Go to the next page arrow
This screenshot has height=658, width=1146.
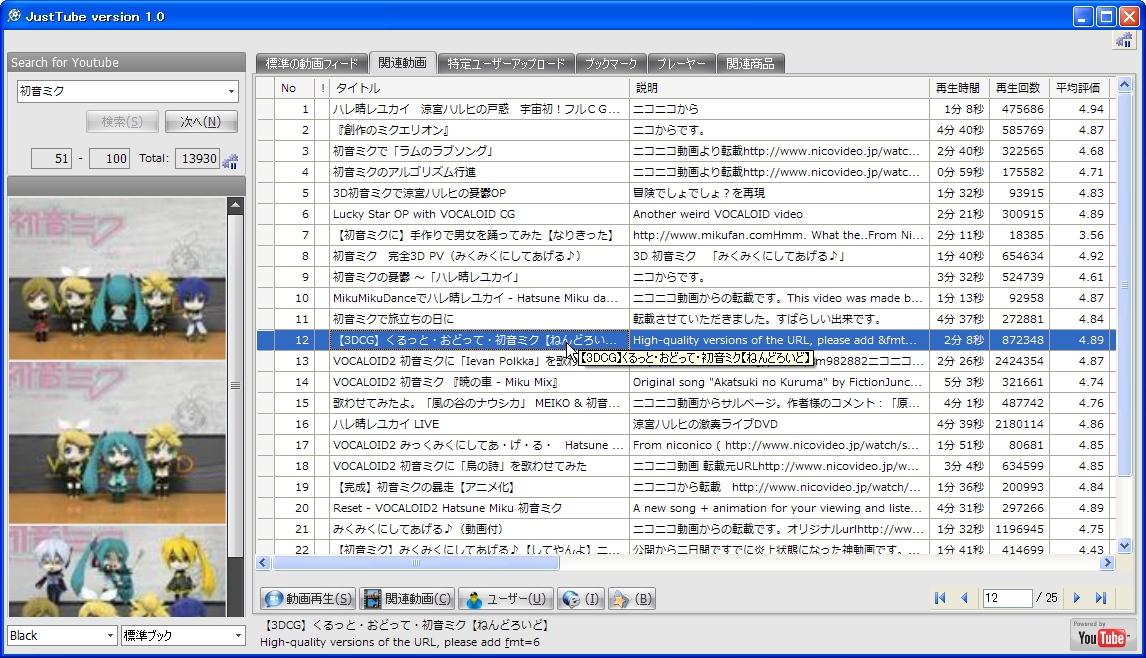coord(1077,598)
